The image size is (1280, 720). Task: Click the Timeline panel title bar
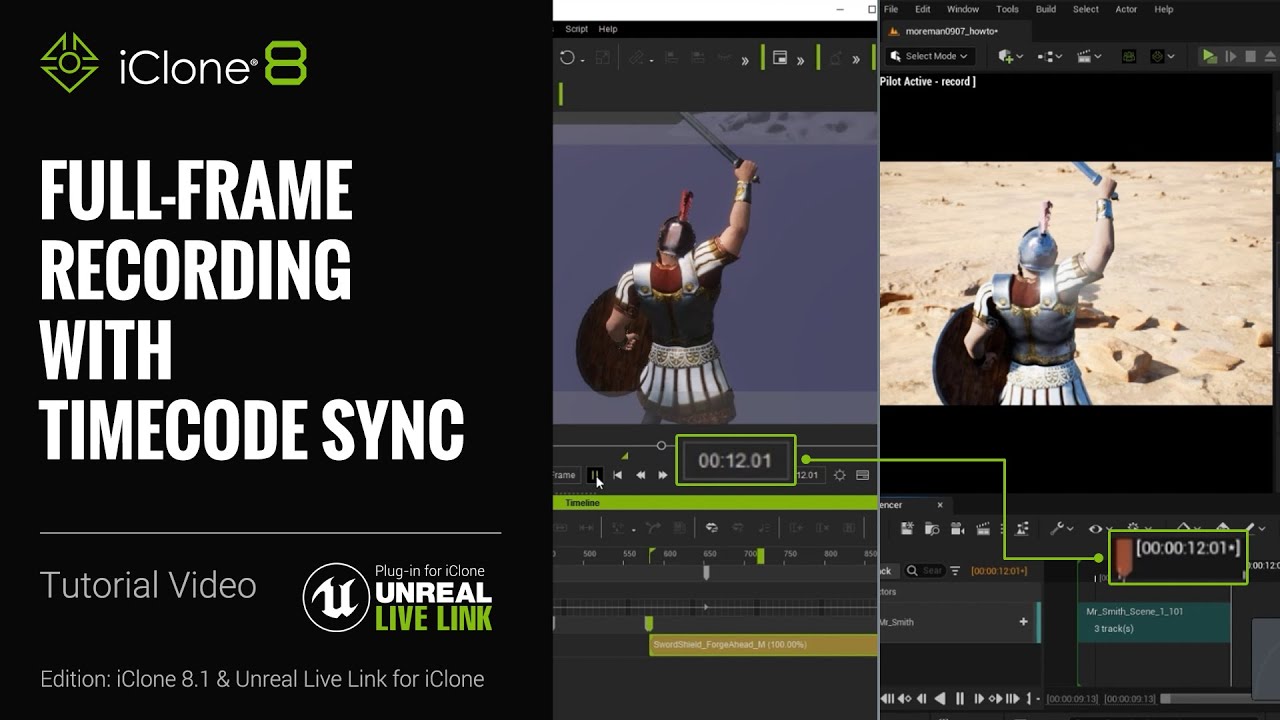[715, 503]
